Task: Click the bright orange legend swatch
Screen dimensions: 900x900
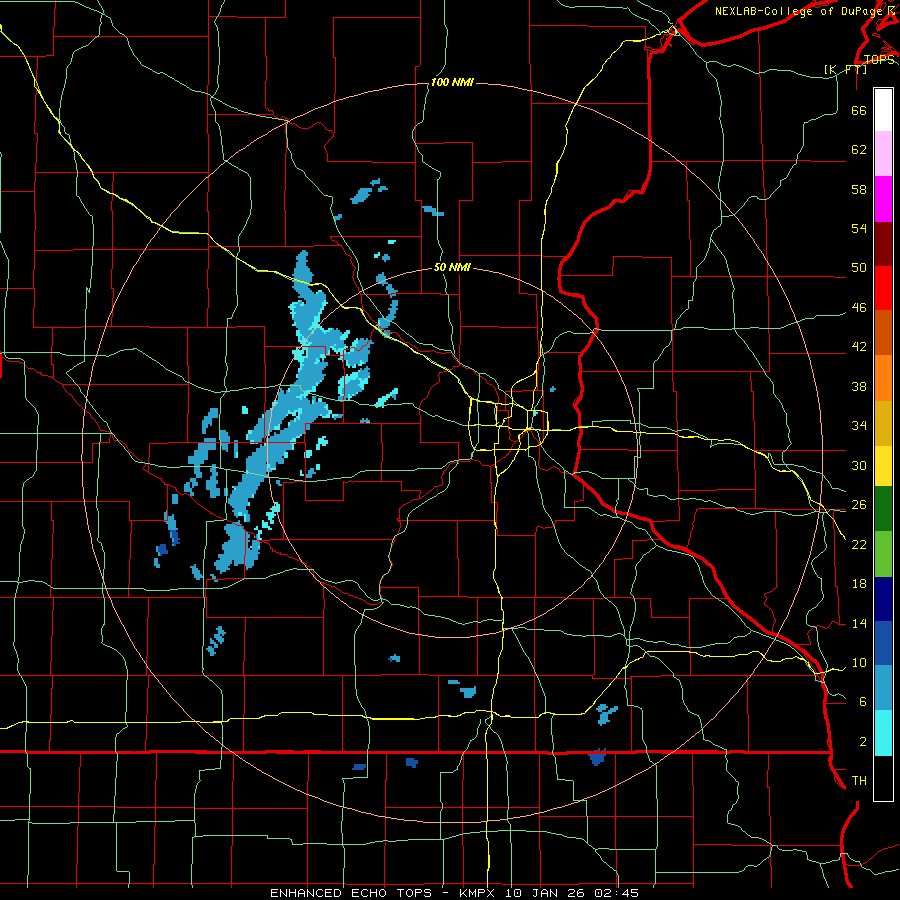Action: 883,378
